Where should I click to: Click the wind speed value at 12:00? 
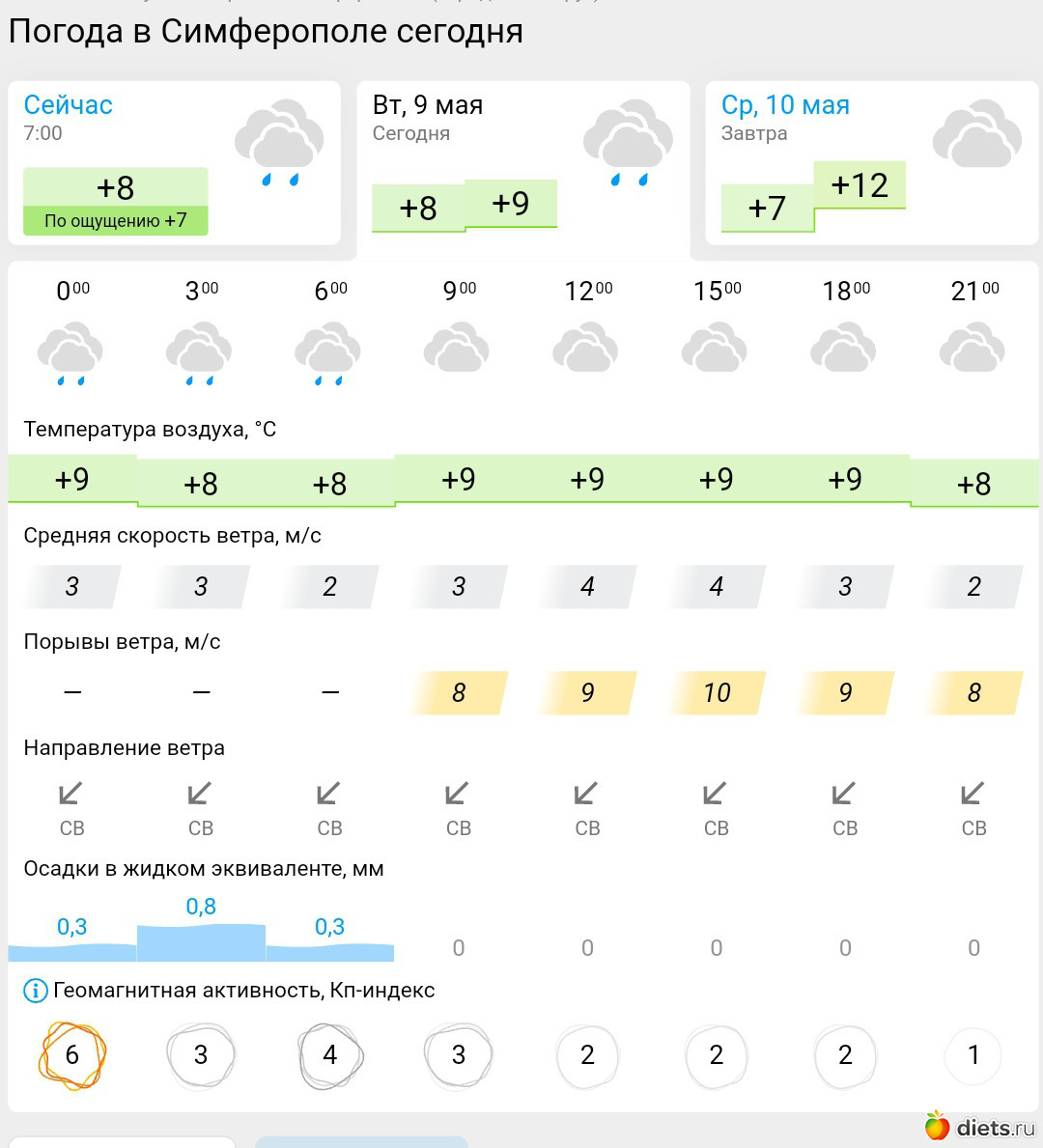pos(587,586)
